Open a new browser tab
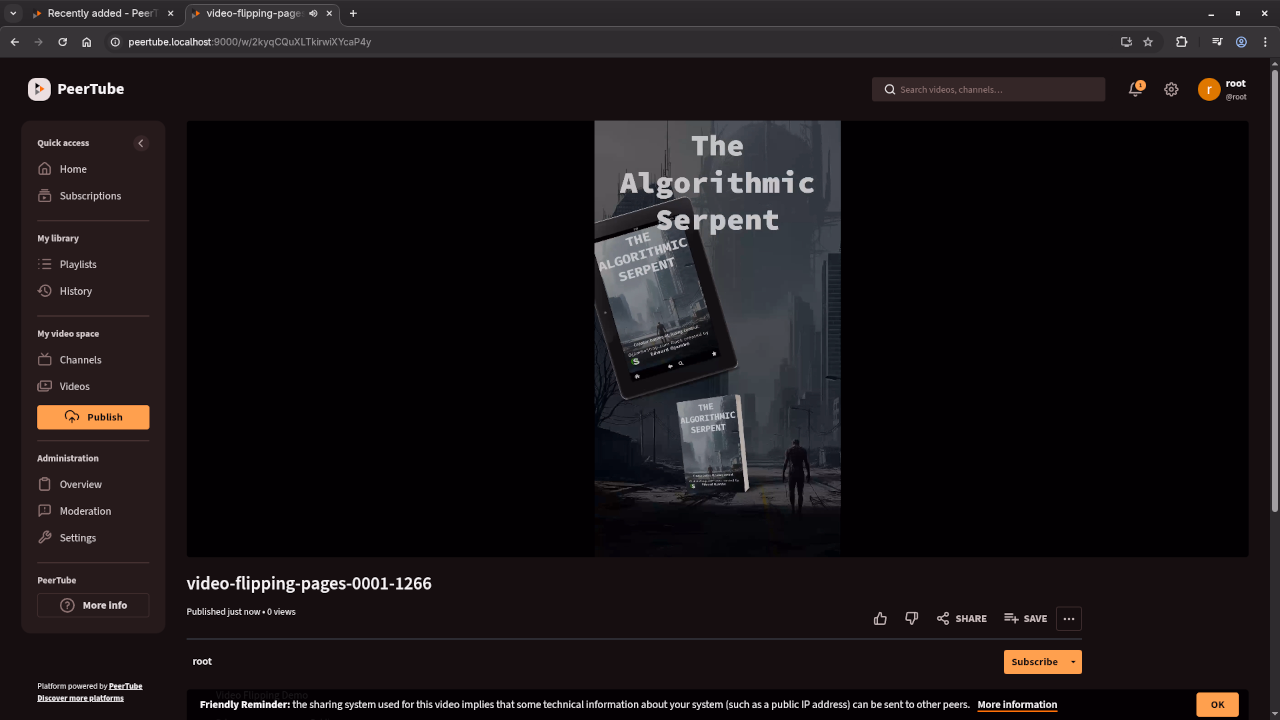The height and width of the screenshot is (720, 1280). 353,14
